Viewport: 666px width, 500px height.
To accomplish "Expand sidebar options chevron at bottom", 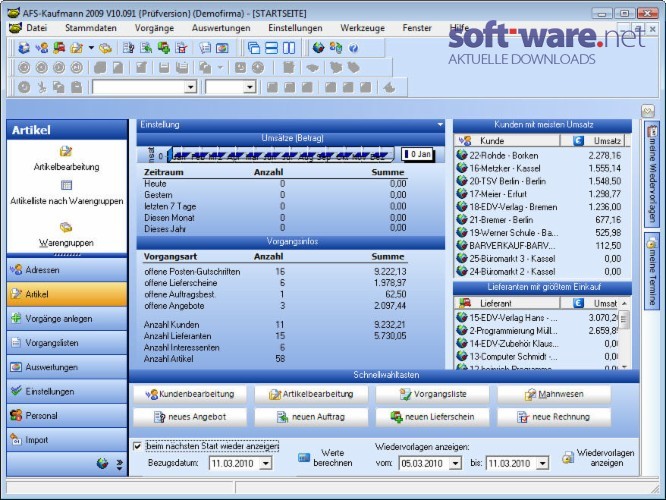I will (120, 464).
